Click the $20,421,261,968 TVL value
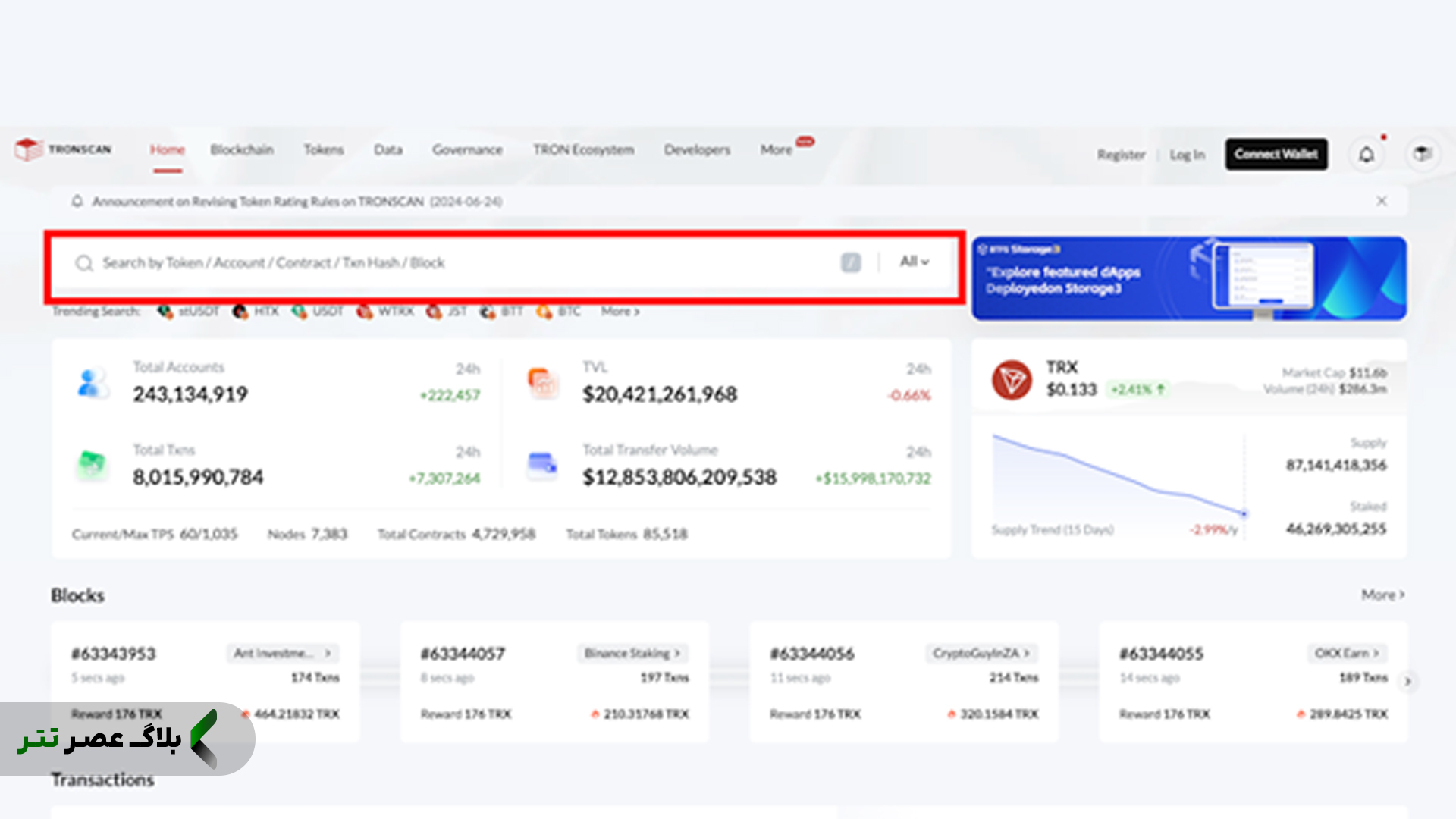Viewport: 1456px width, 819px height. pyautogui.click(x=660, y=394)
